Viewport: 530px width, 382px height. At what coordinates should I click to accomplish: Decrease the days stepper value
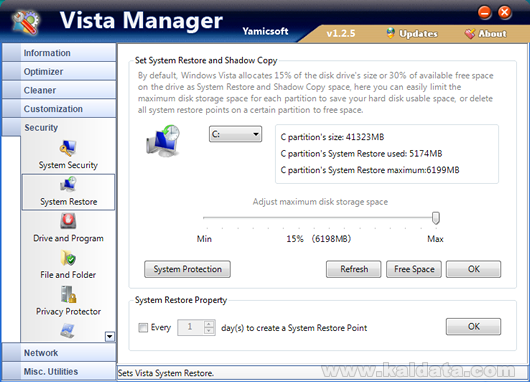coord(209,331)
